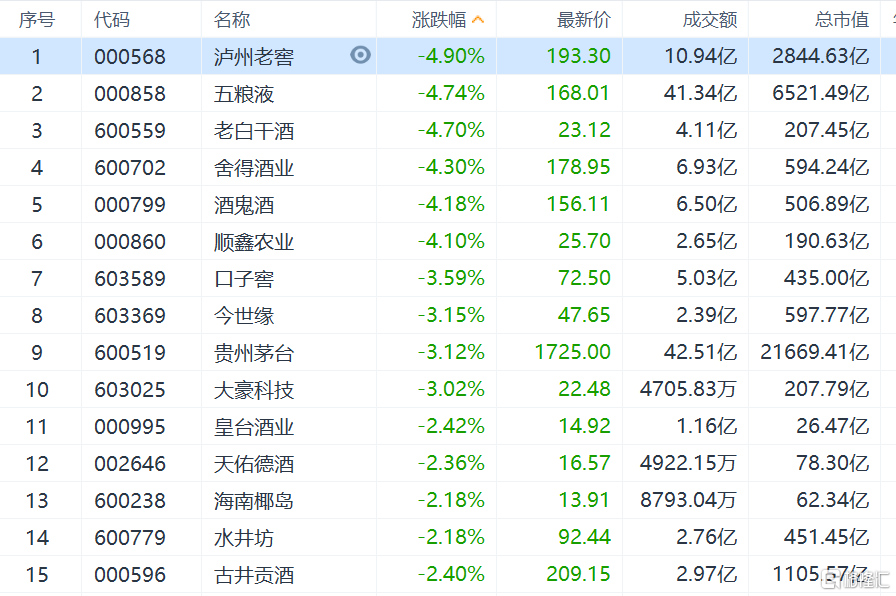Click the row number 12 cell
Screen dimensions: 896x596
pyautogui.click(x=37, y=464)
